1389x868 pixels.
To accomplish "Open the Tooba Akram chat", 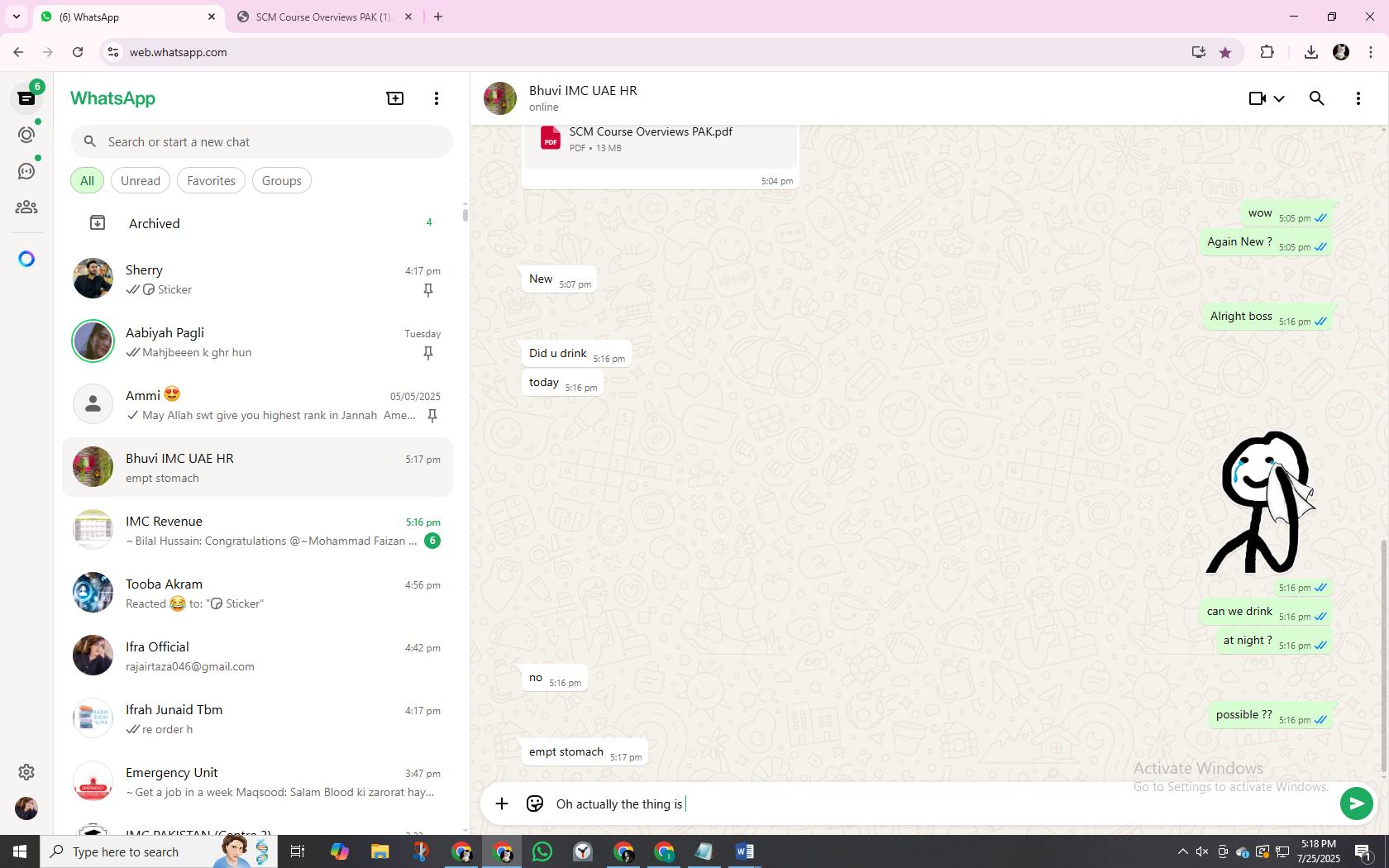I will tap(257, 593).
